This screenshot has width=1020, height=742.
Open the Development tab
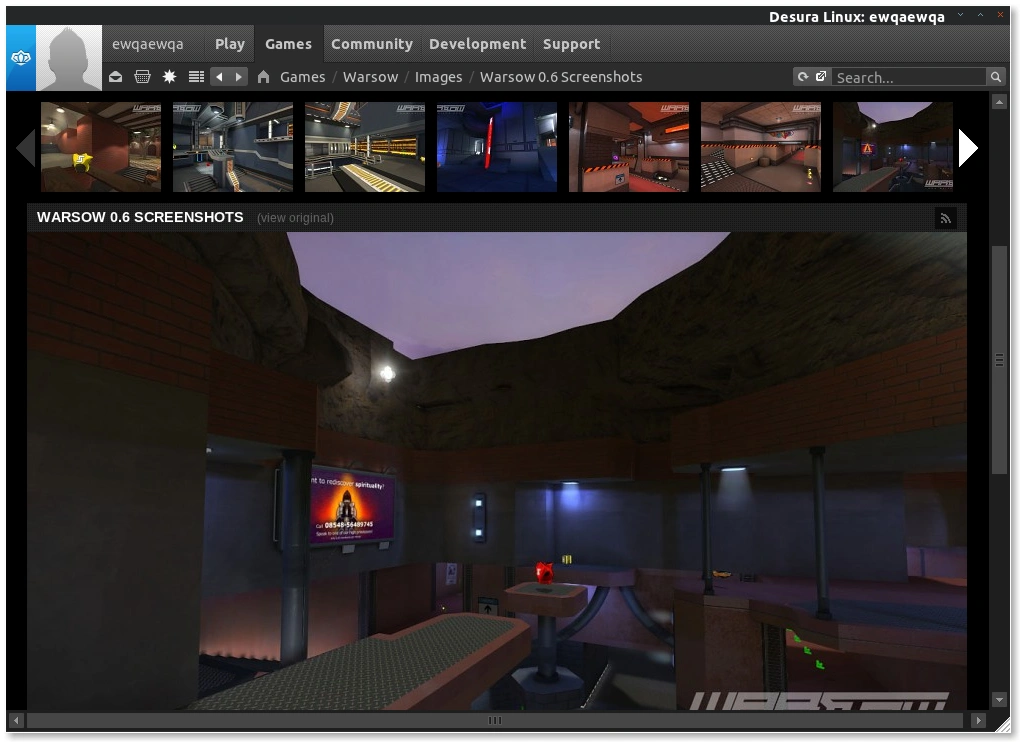pyautogui.click(x=477, y=44)
